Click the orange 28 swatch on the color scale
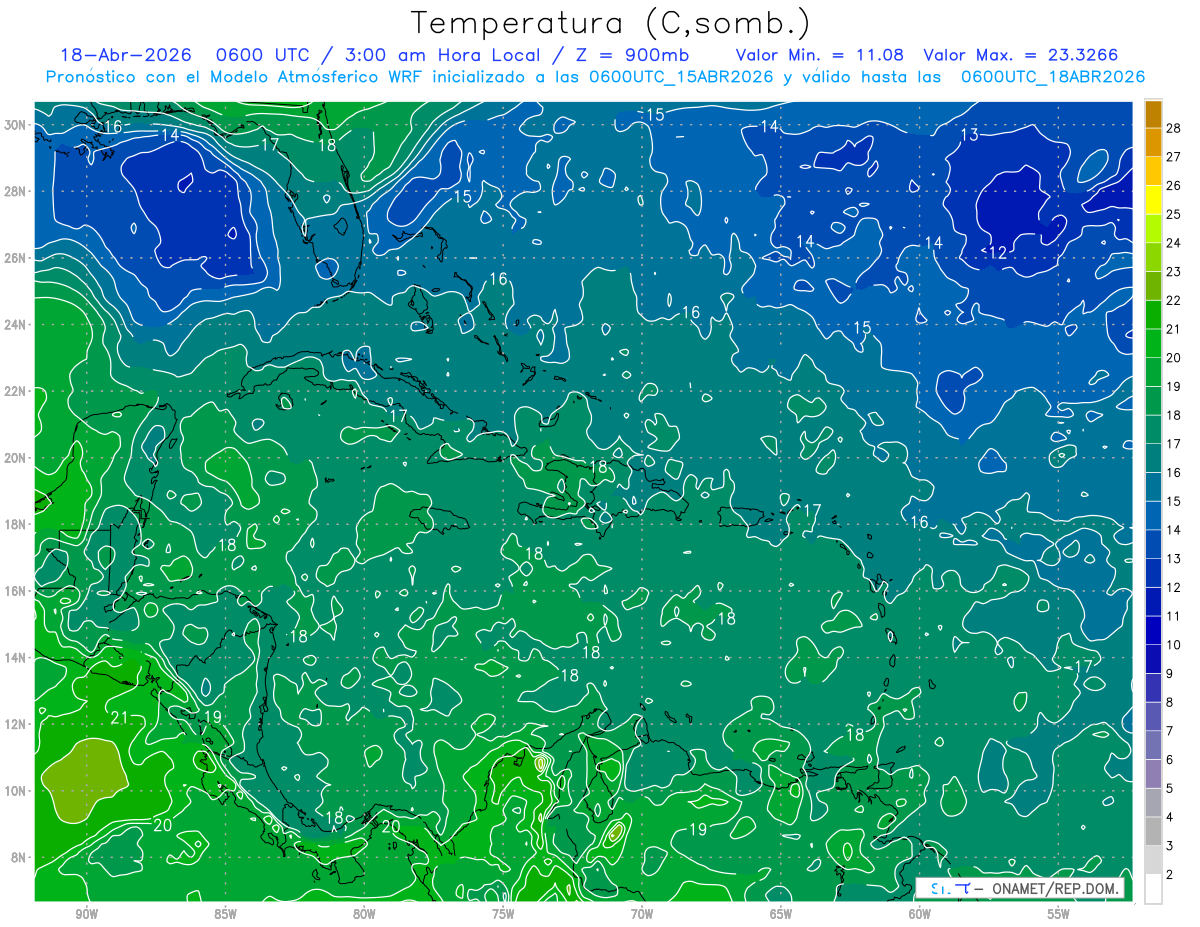 click(x=1153, y=114)
